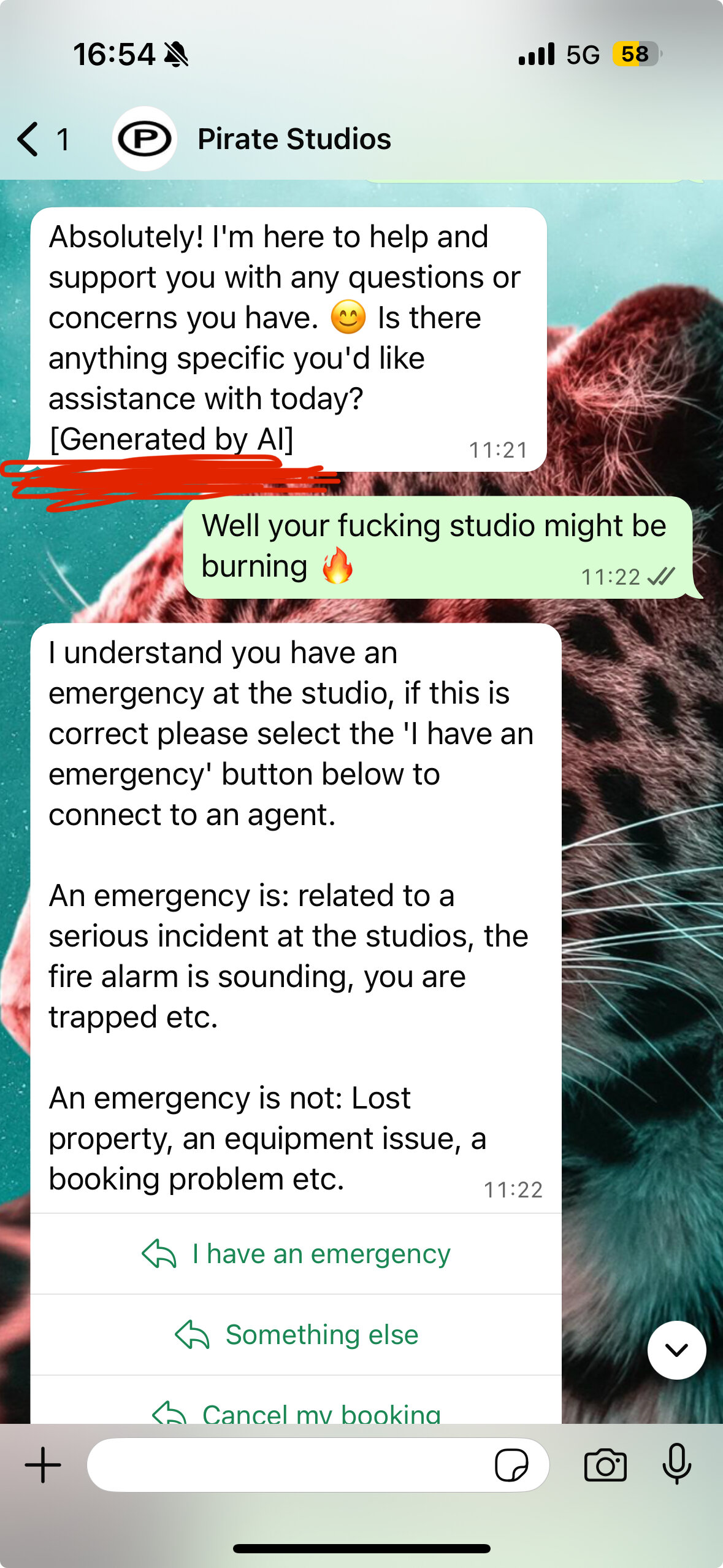Open the camera icon
Viewport: 723px width, 1568px height.
point(605,1465)
